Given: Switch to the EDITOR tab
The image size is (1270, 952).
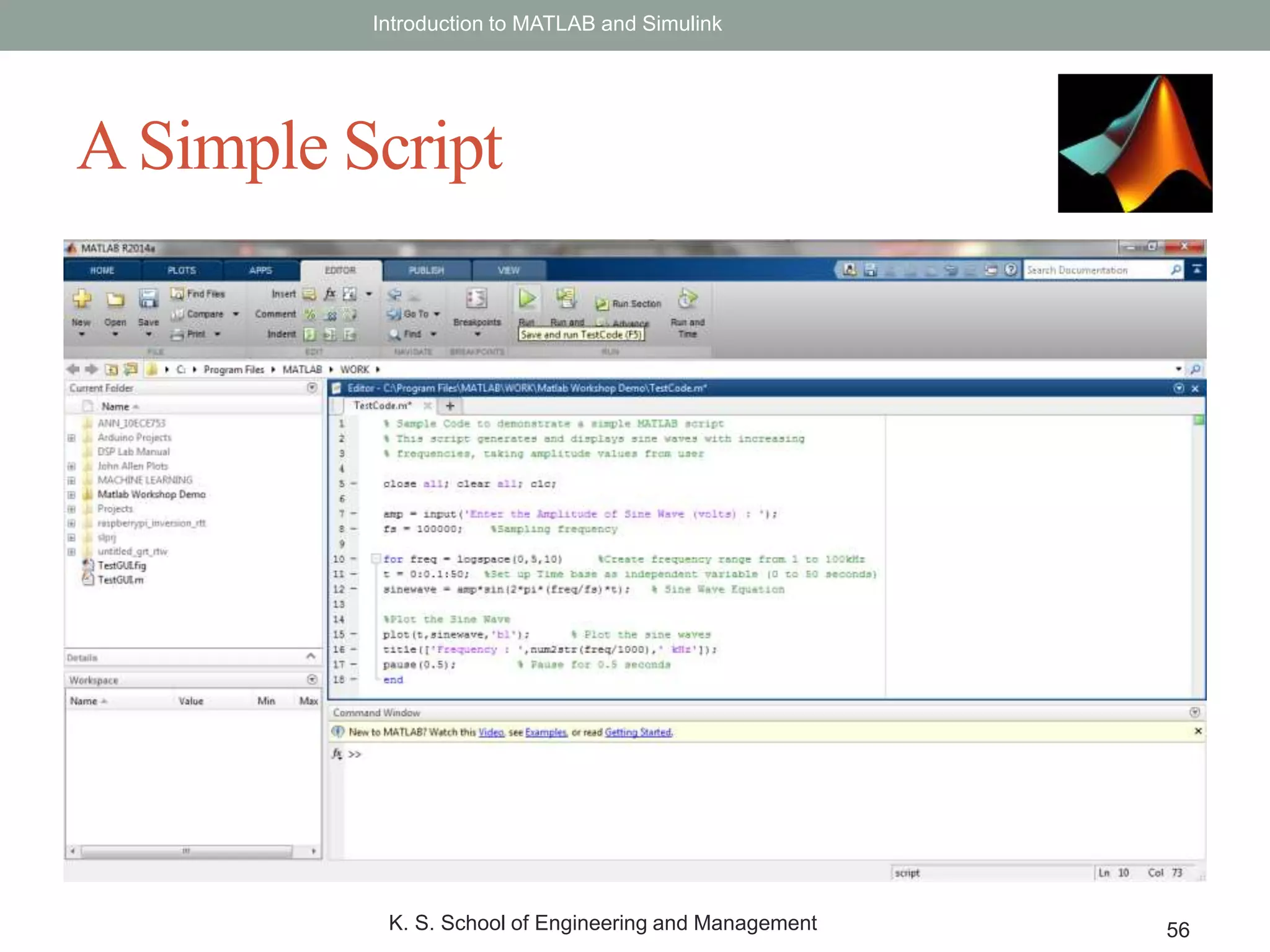Looking at the screenshot, I should pyautogui.click(x=340, y=271).
